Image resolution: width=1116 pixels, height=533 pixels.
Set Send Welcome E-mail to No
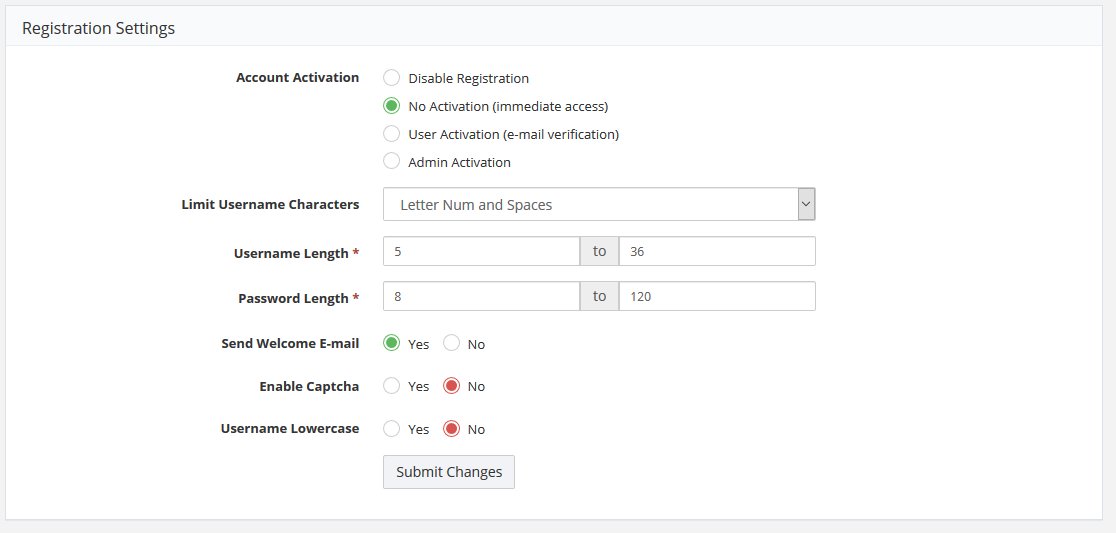[x=452, y=343]
